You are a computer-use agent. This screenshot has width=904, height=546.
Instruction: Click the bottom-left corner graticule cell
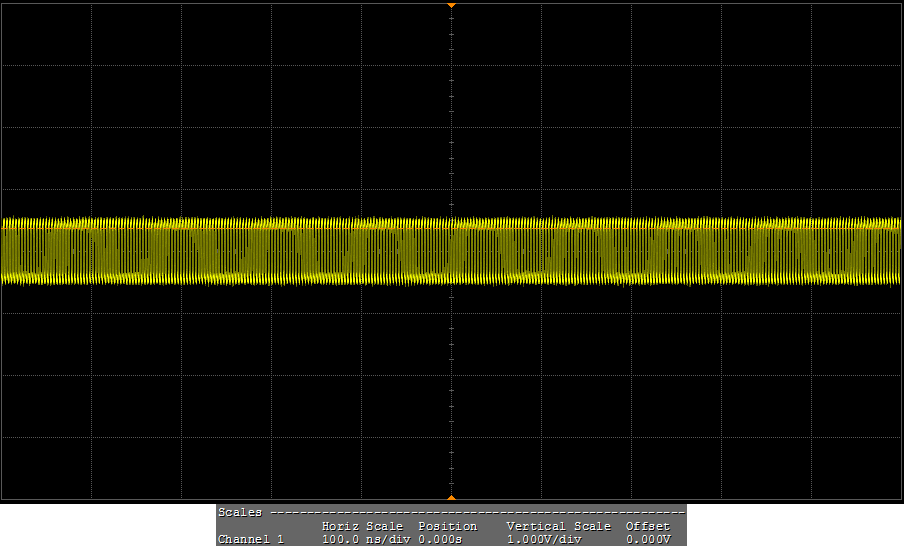coord(47,468)
